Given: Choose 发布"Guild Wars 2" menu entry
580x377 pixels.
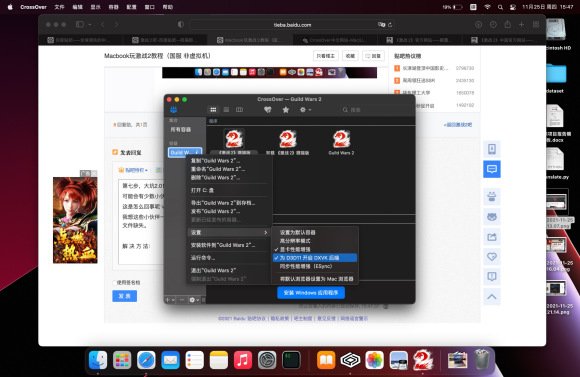Looking at the screenshot, I should point(228,212).
